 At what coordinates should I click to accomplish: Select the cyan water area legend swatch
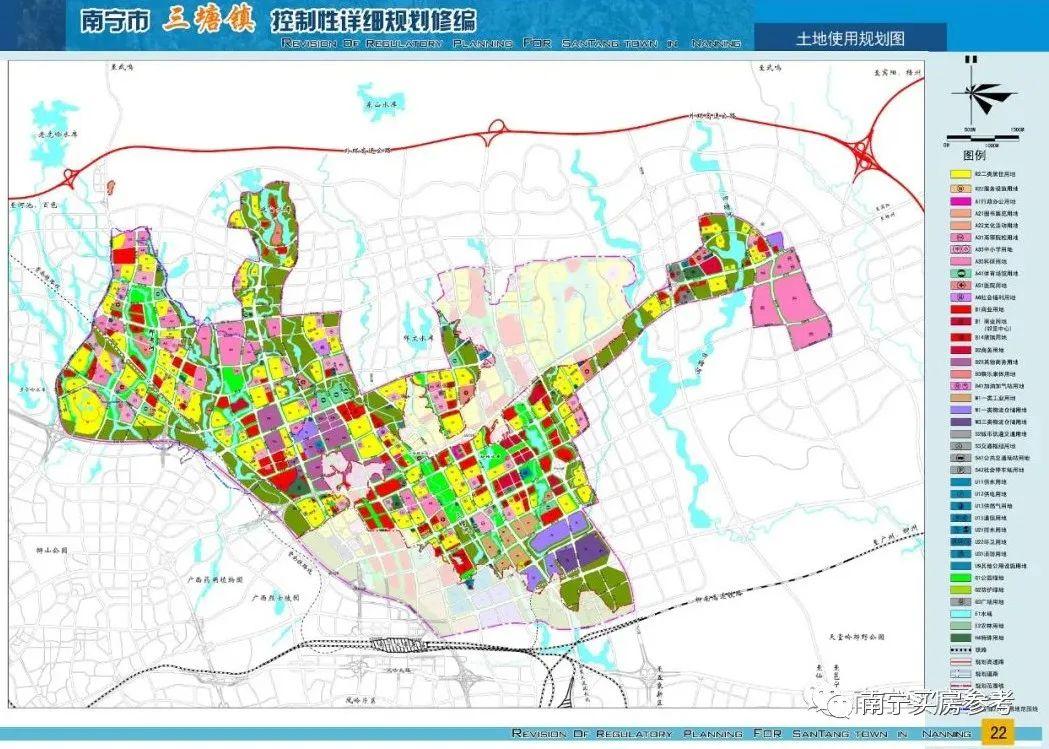click(x=958, y=612)
